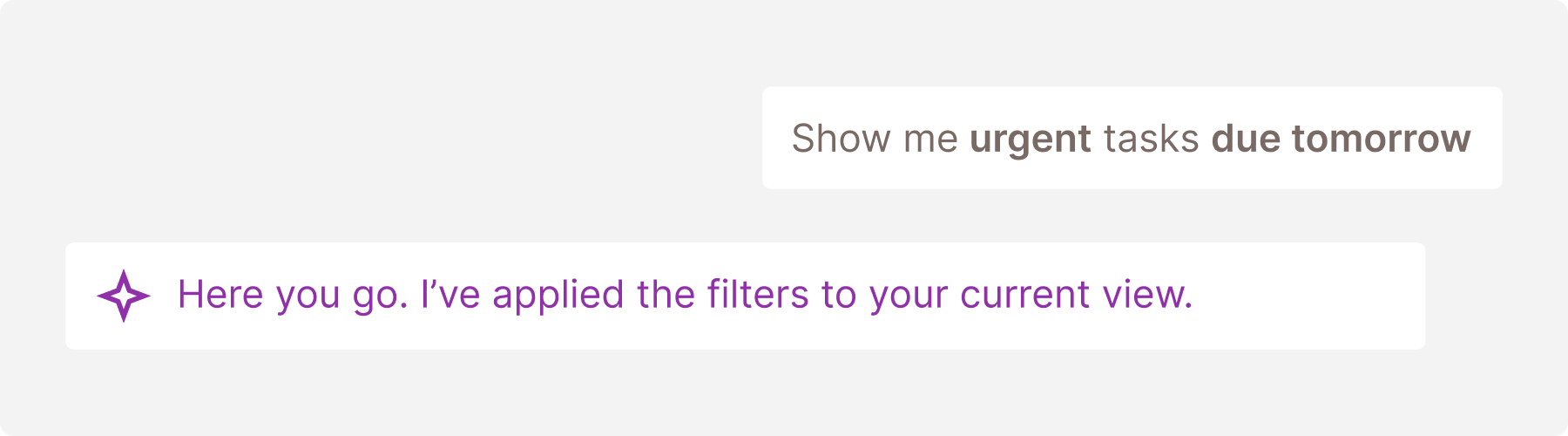Image resolution: width=1568 pixels, height=436 pixels.
Task: Click the purple AI sparkle icon
Action: [123, 296]
